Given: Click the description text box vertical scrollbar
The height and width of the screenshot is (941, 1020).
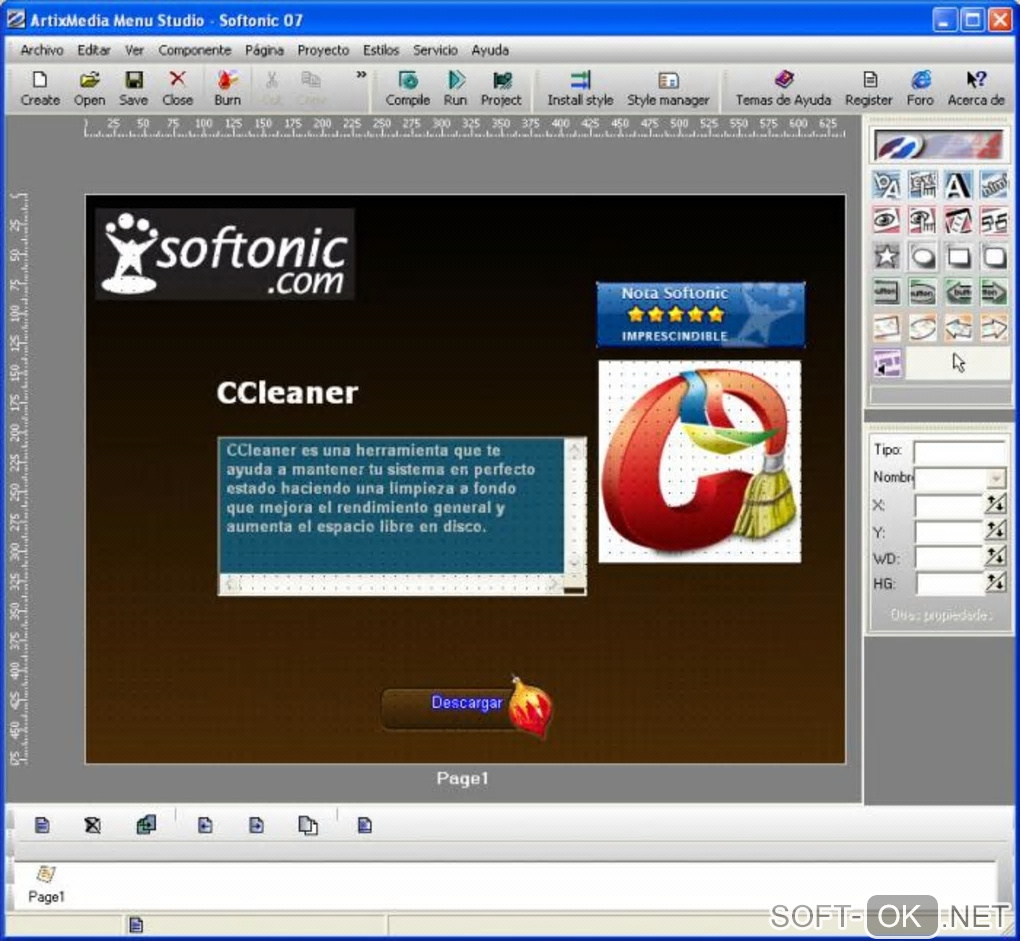Looking at the screenshot, I should pos(574,507).
